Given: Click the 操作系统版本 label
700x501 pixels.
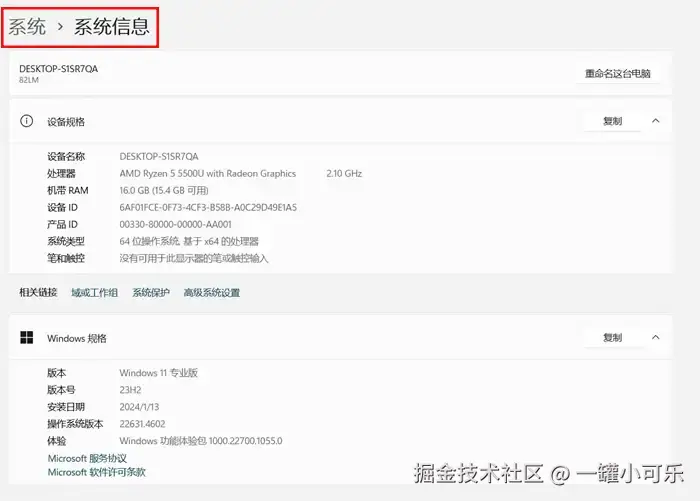Looking at the screenshot, I should point(75,423).
